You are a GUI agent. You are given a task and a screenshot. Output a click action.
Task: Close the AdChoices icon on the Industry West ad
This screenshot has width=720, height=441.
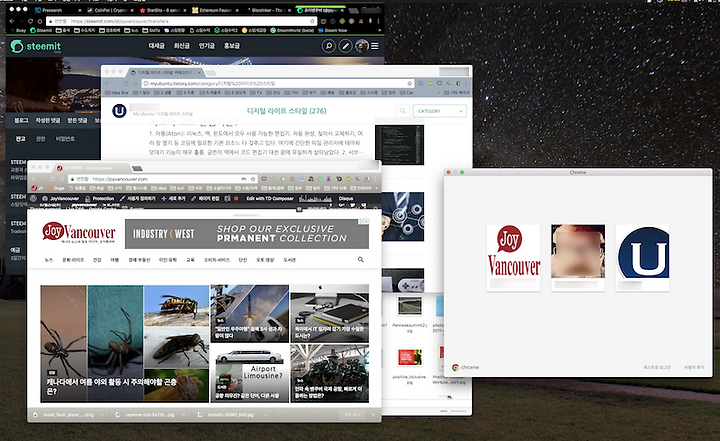366,221
